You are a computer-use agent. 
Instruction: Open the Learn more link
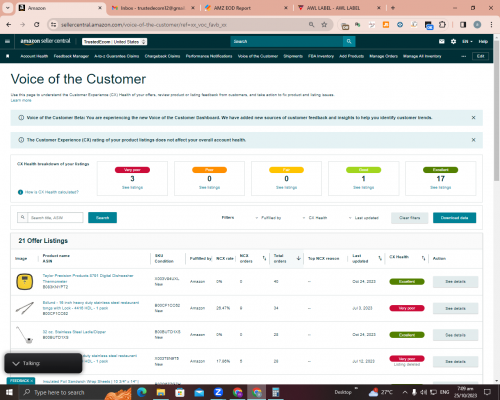pyautogui.click(x=21, y=100)
